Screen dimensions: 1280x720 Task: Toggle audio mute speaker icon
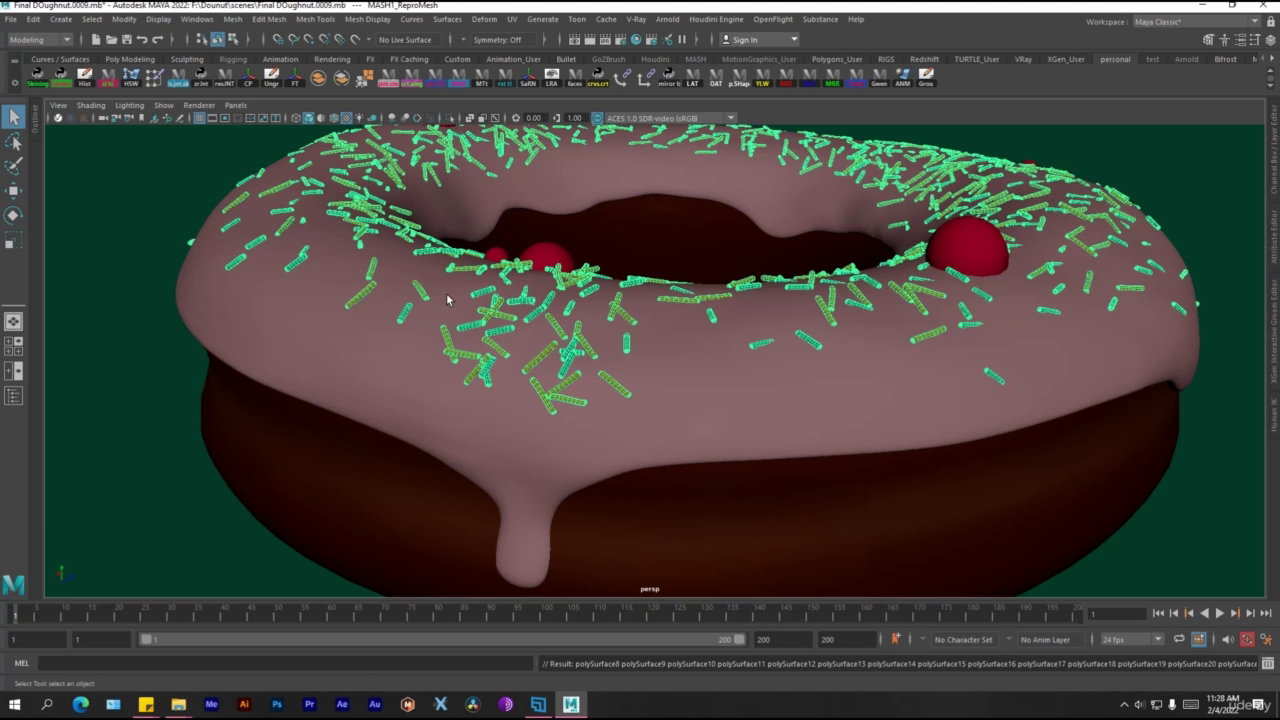pyautogui.click(x=1227, y=640)
